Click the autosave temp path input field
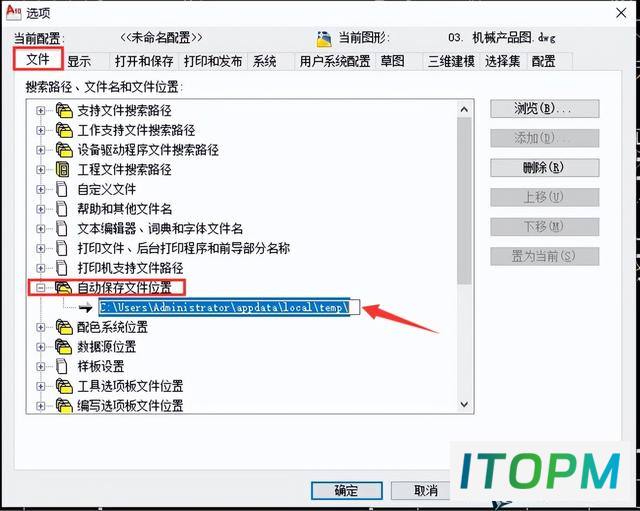640x511 pixels. pos(229,307)
